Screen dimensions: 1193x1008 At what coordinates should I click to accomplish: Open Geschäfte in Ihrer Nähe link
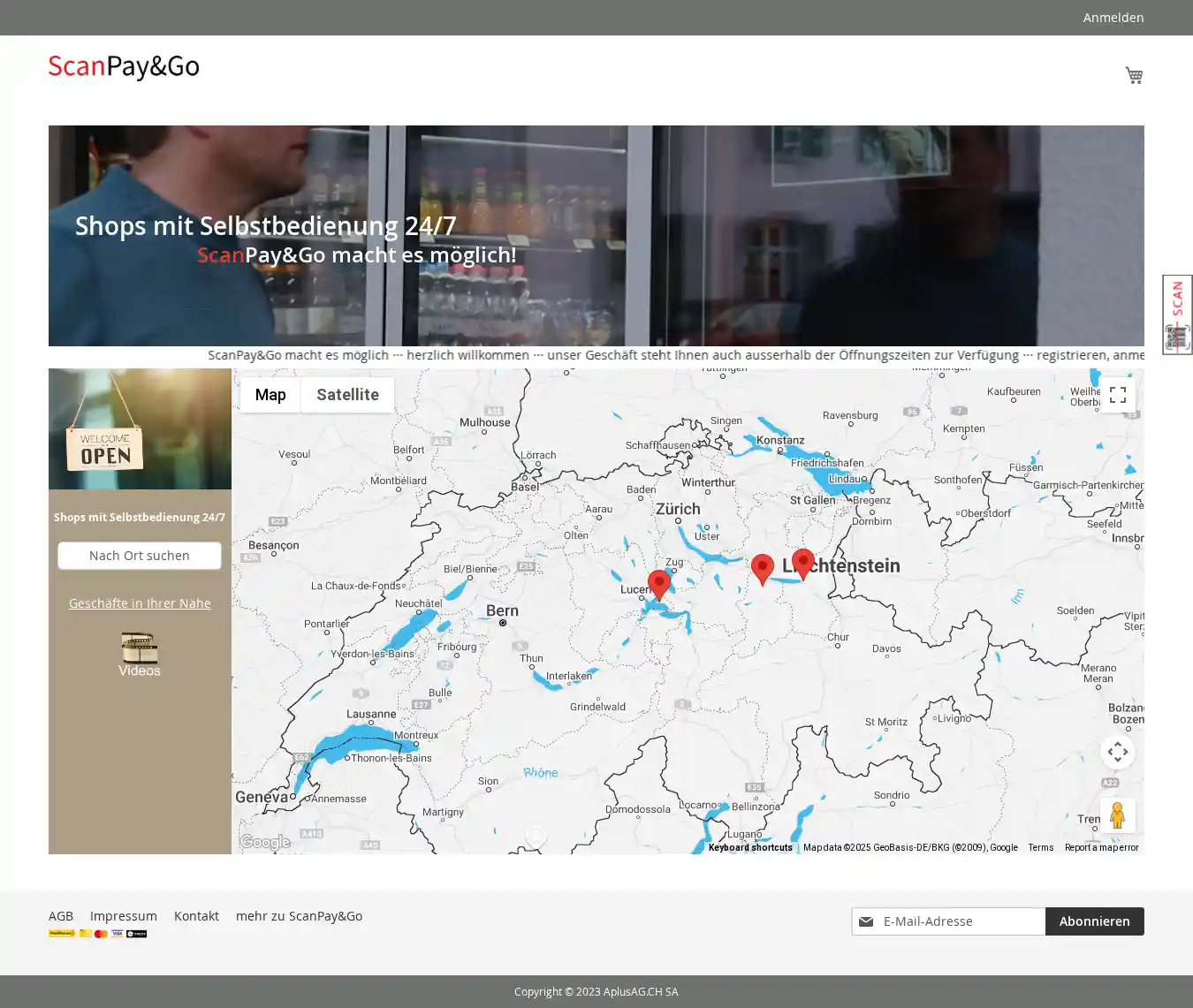coord(140,603)
